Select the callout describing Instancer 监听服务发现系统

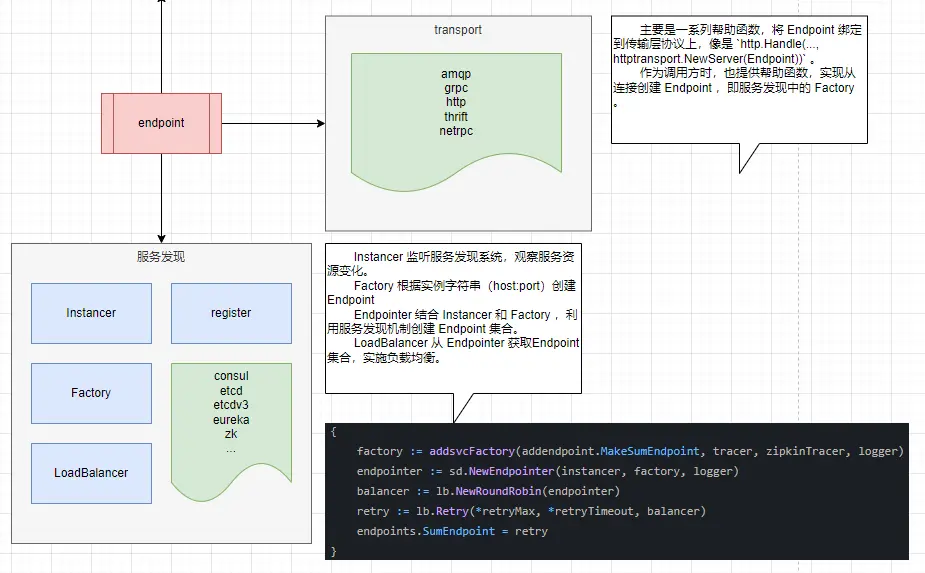(453, 318)
